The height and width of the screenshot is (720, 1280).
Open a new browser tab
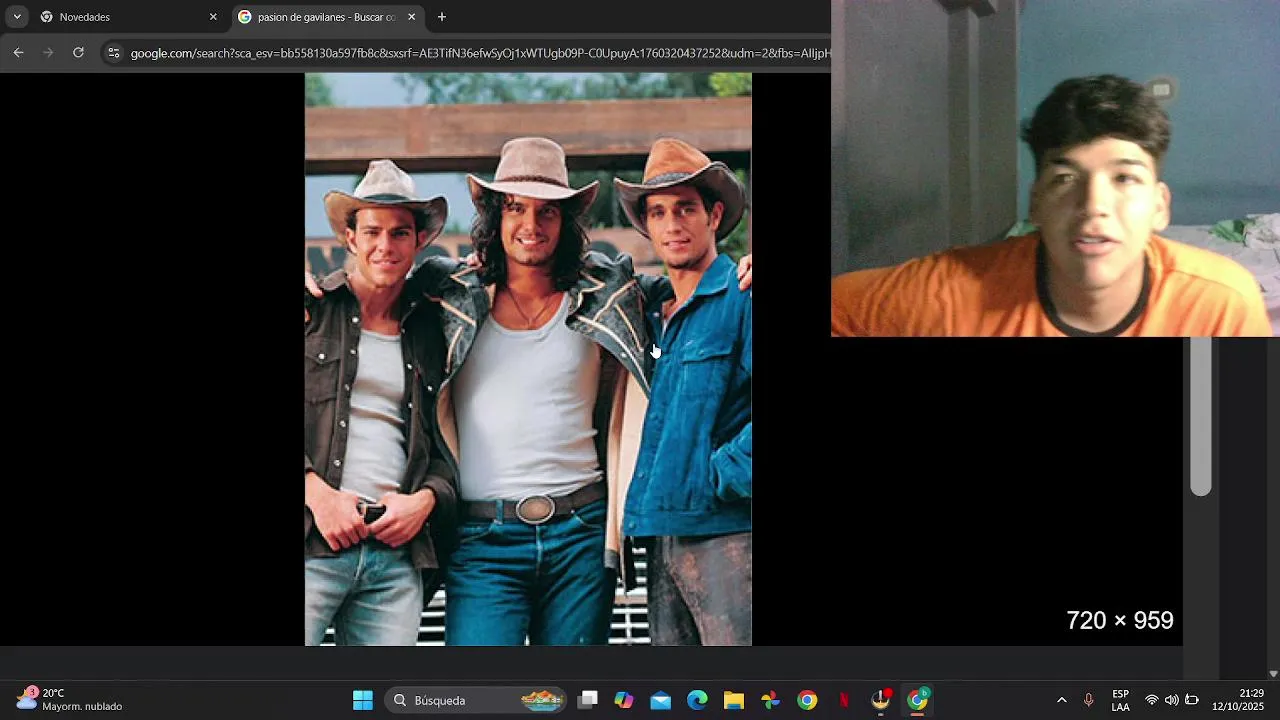click(x=442, y=17)
